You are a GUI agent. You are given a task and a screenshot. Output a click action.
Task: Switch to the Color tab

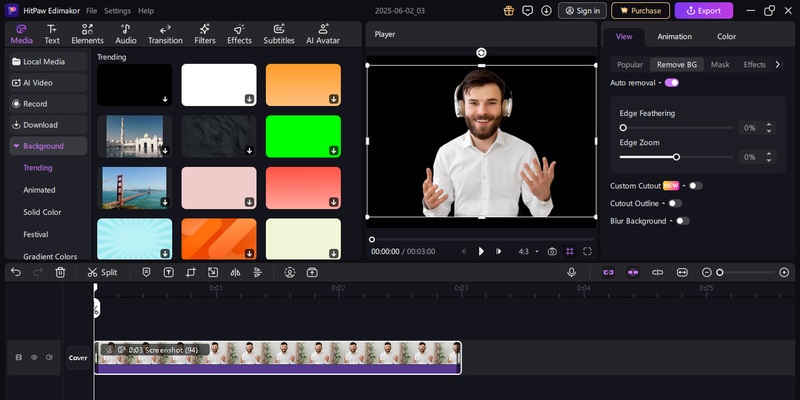coord(727,37)
